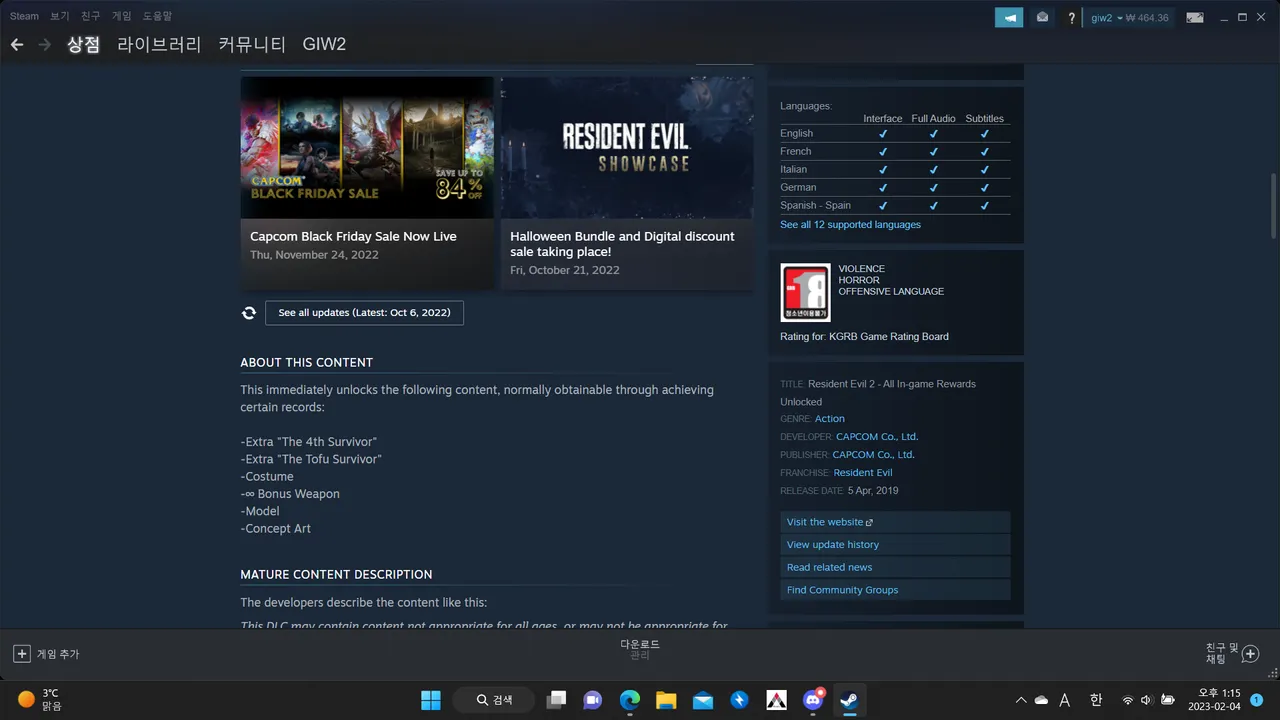Click the KGRB 18 rating icon
The width and height of the screenshot is (1280, 720).
(805, 293)
